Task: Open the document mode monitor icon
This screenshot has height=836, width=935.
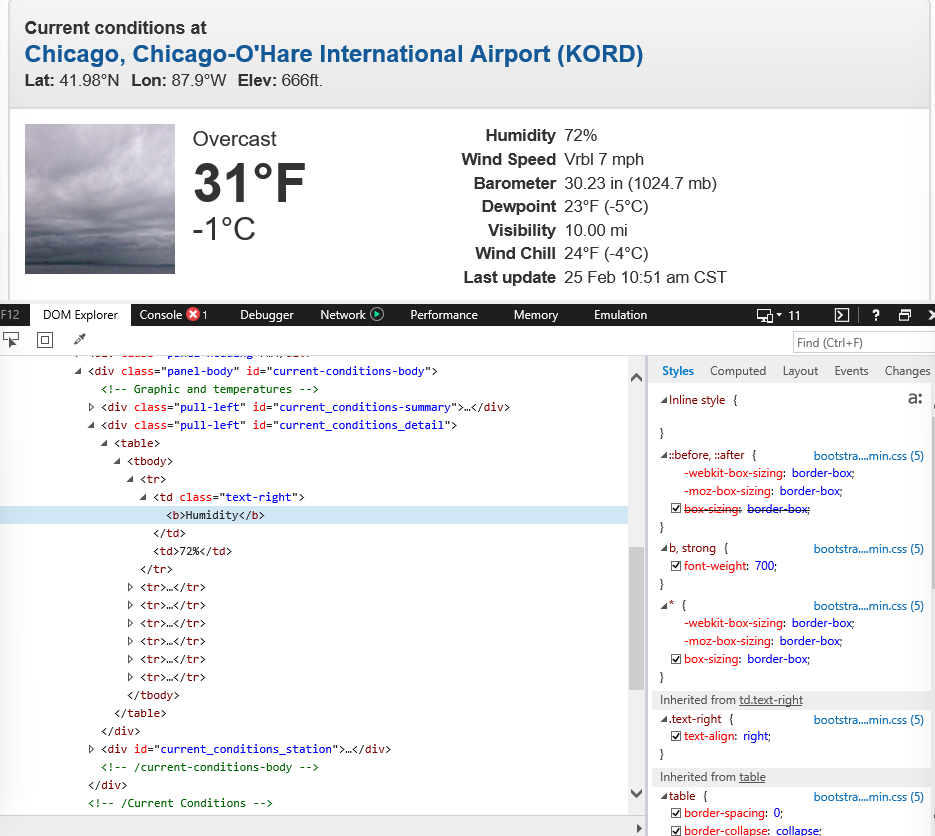Action: click(764, 315)
